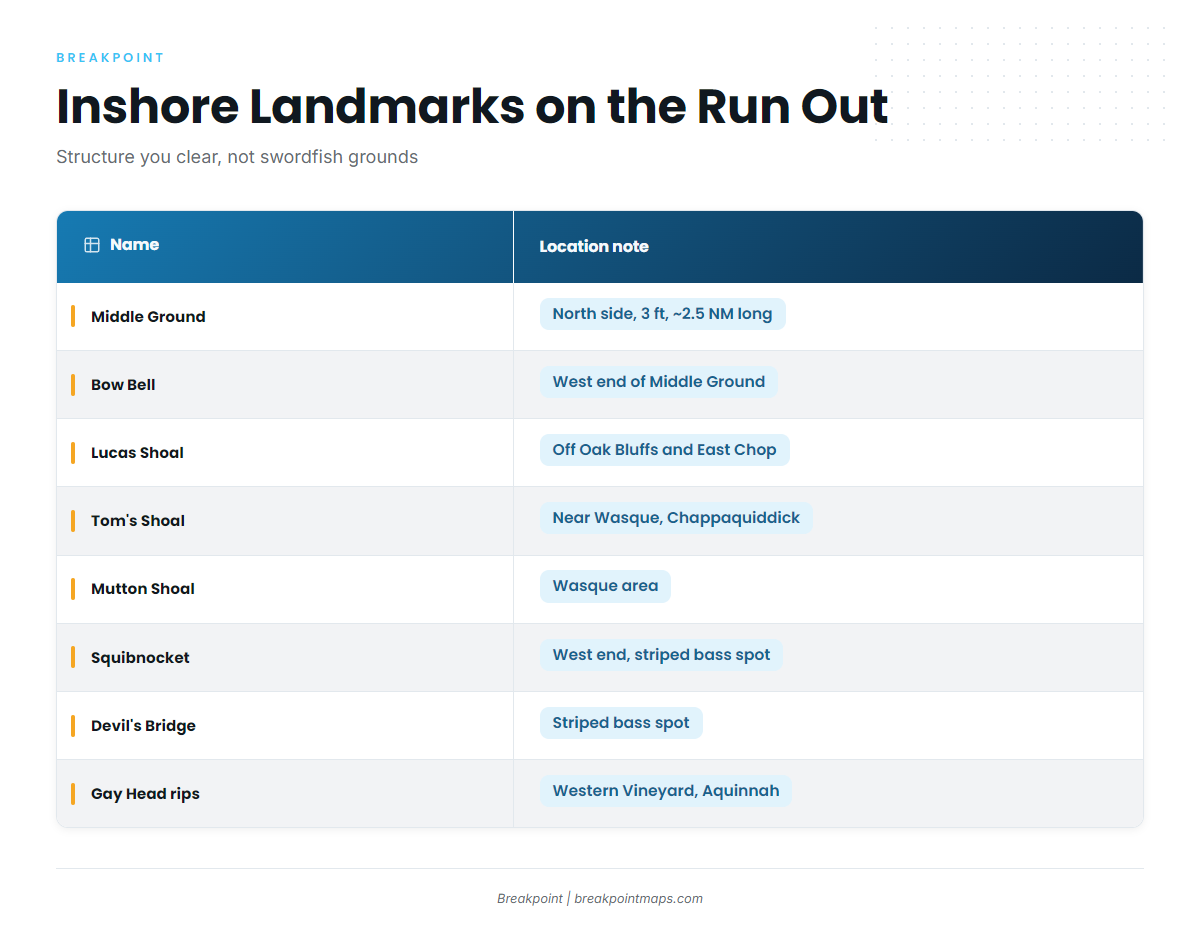Click the 'Structure you clear, not swordfish grounds' subtitle
Image resolution: width=1200 pixels, height=933 pixels.
click(x=237, y=157)
